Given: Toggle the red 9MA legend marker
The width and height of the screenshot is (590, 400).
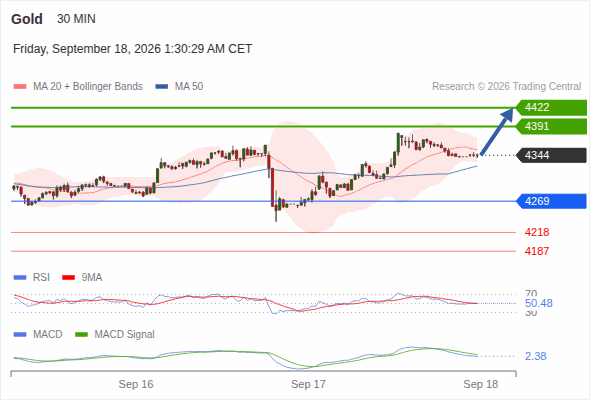Looking at the screenshot, I should tap(68, 278).
